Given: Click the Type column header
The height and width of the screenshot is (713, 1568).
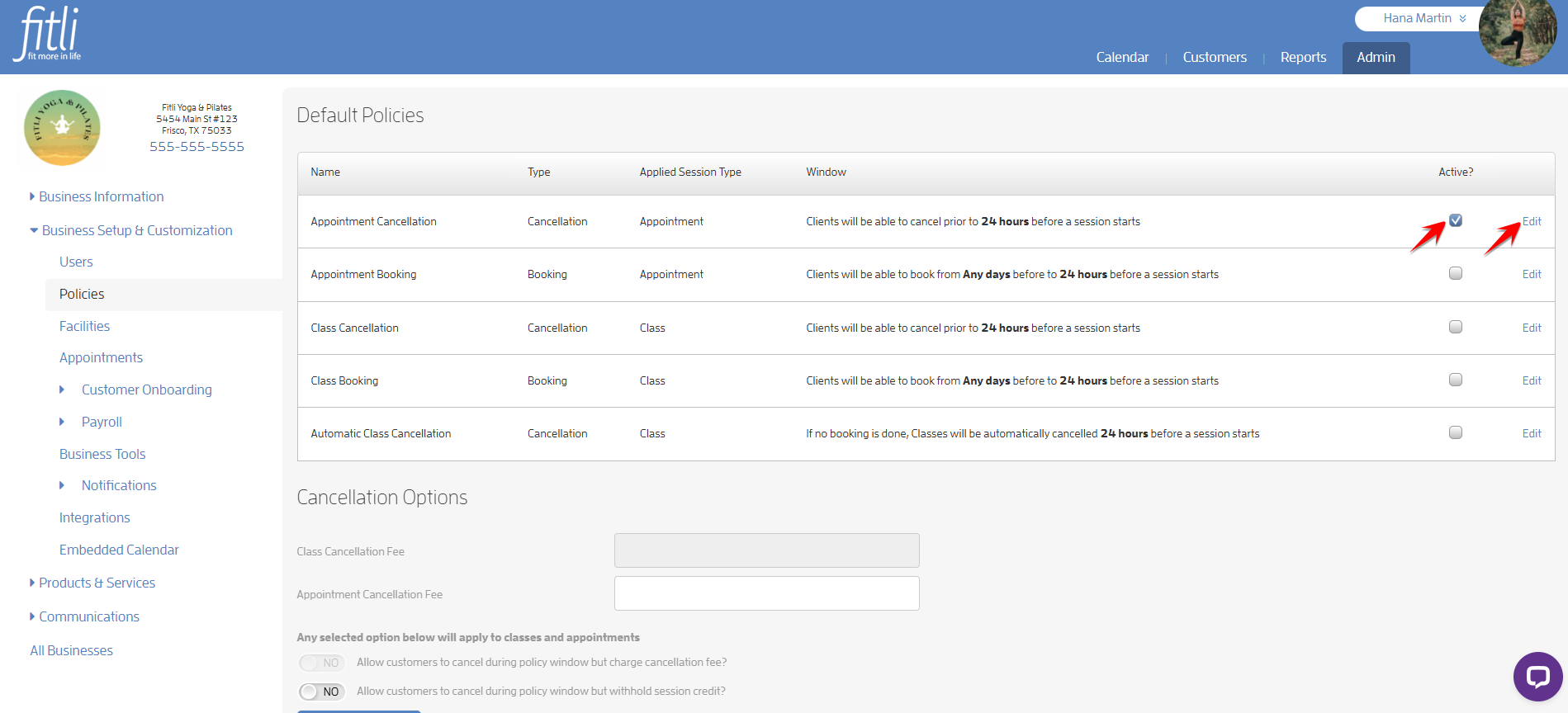Looking at the screenshot, I should tap(538, 172).
